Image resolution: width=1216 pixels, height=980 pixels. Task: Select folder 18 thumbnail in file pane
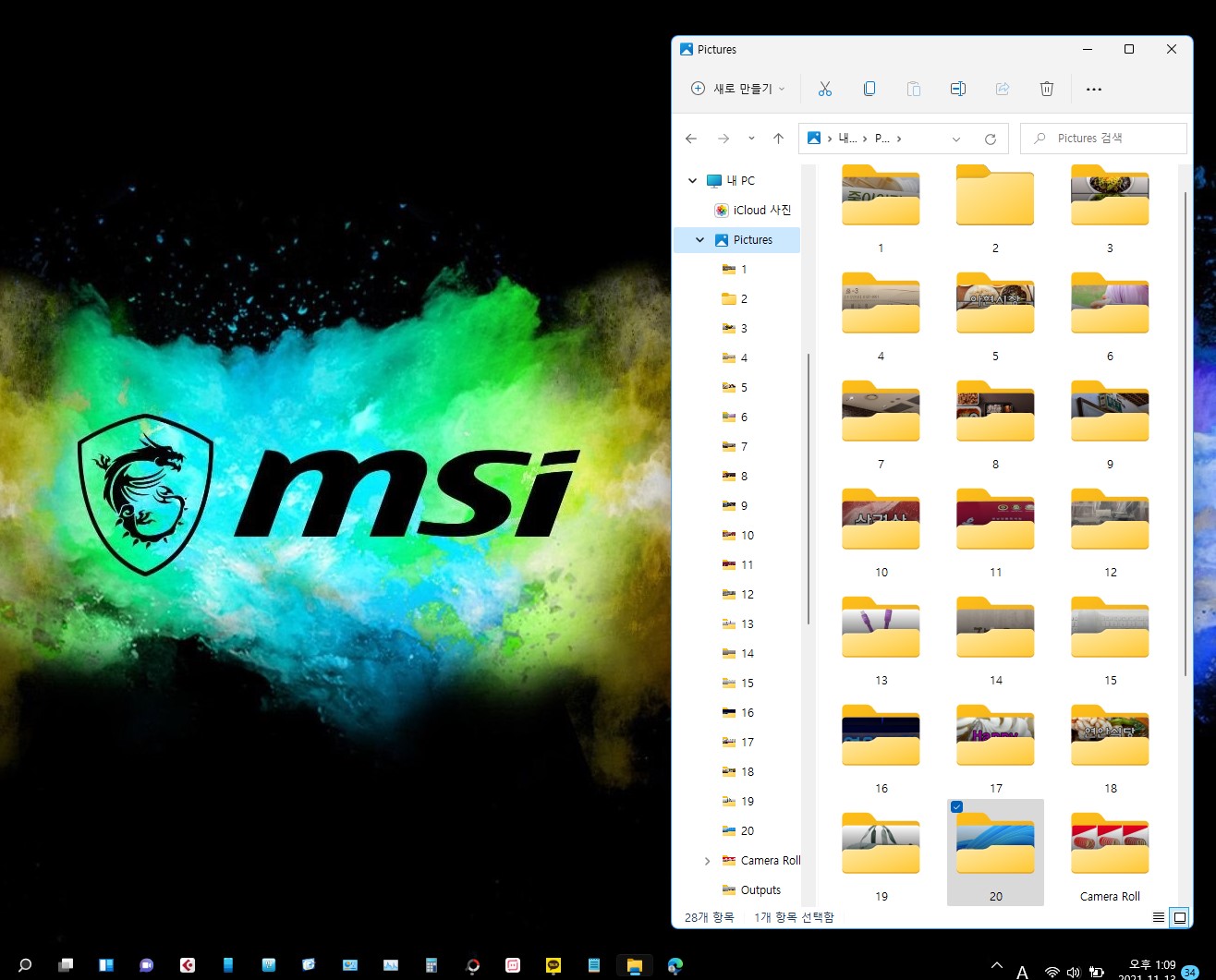tap(1110, 736)
